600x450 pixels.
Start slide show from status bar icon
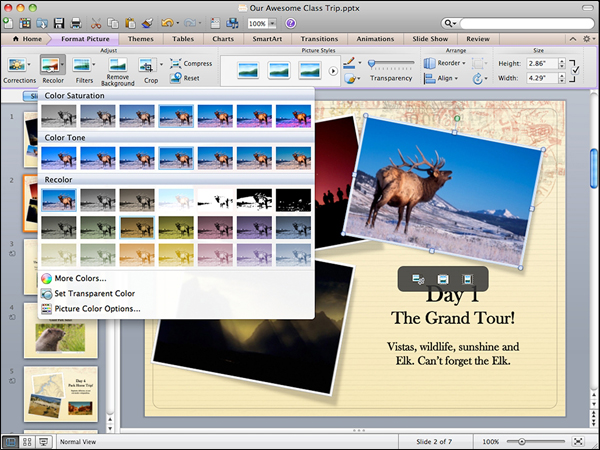(x=44, y=441)
